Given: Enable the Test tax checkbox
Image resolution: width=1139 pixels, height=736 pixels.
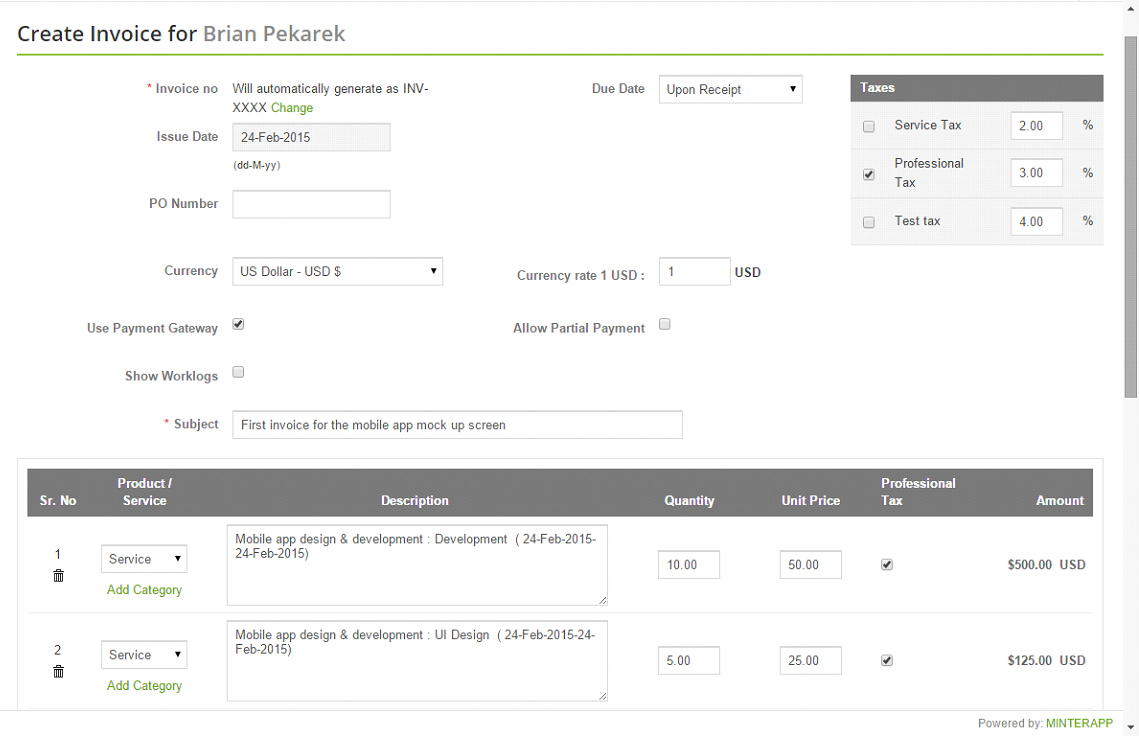Looking at the screenshot, I should [x=869, y=222].
